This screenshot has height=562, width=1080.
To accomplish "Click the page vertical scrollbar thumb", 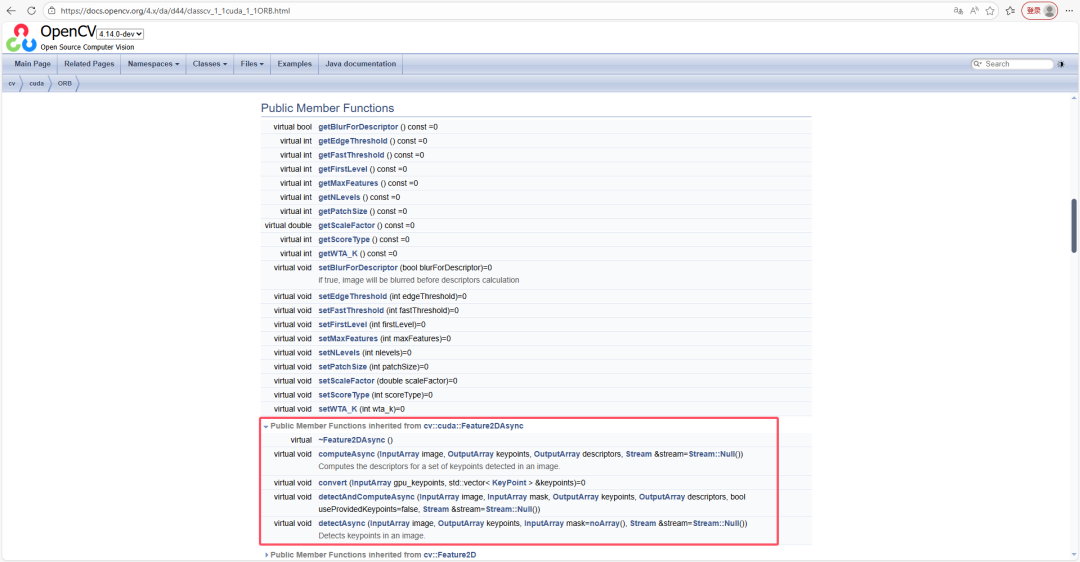I will [1074, 226].
